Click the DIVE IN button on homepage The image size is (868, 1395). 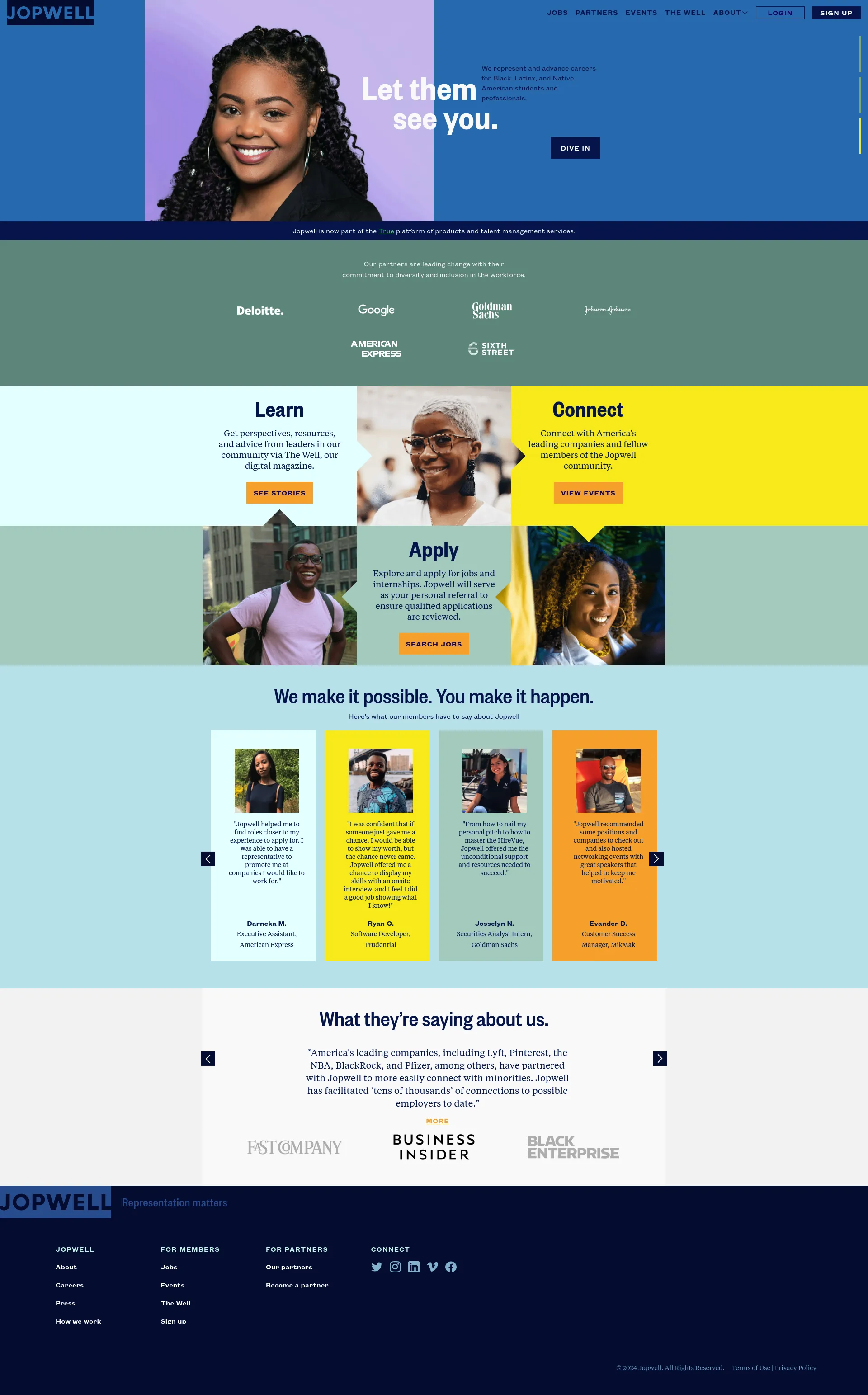pos(575,148)
